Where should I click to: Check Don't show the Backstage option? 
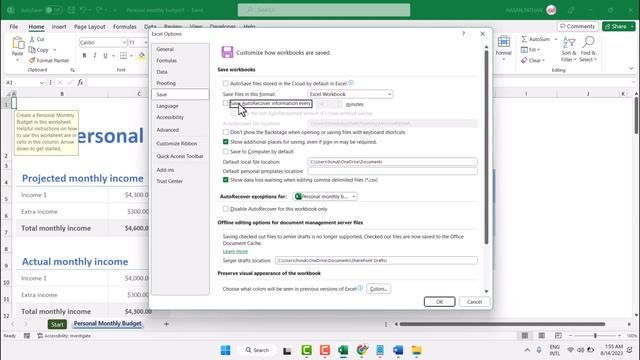click(225, 132)
